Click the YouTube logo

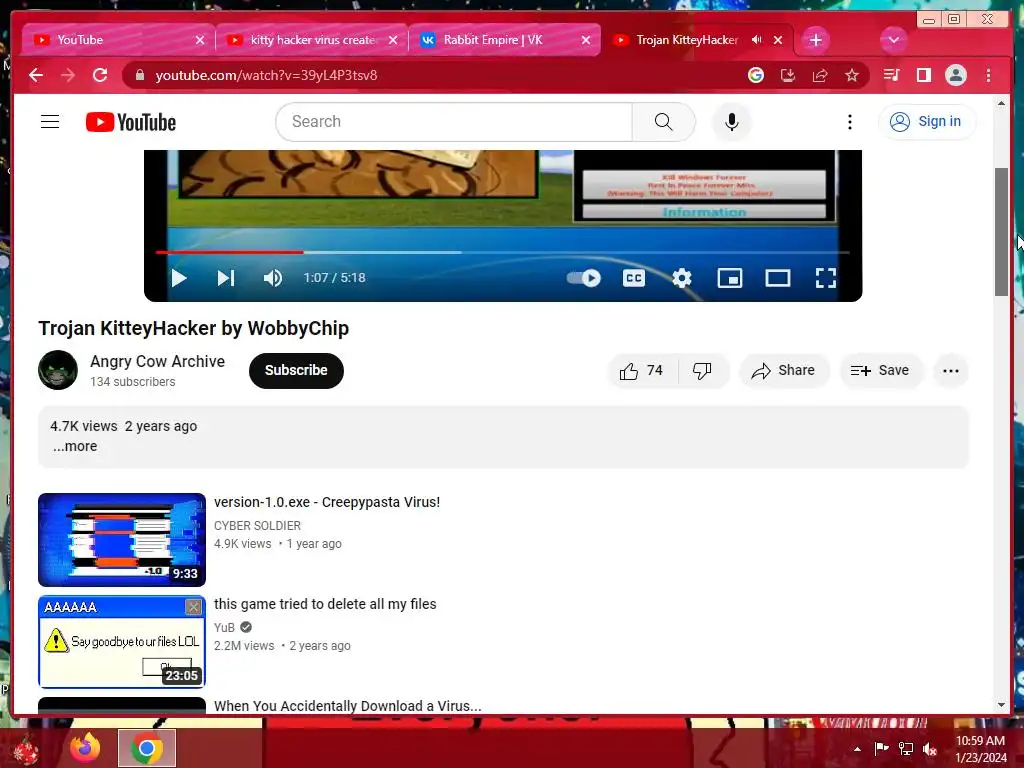pos(131,122)
